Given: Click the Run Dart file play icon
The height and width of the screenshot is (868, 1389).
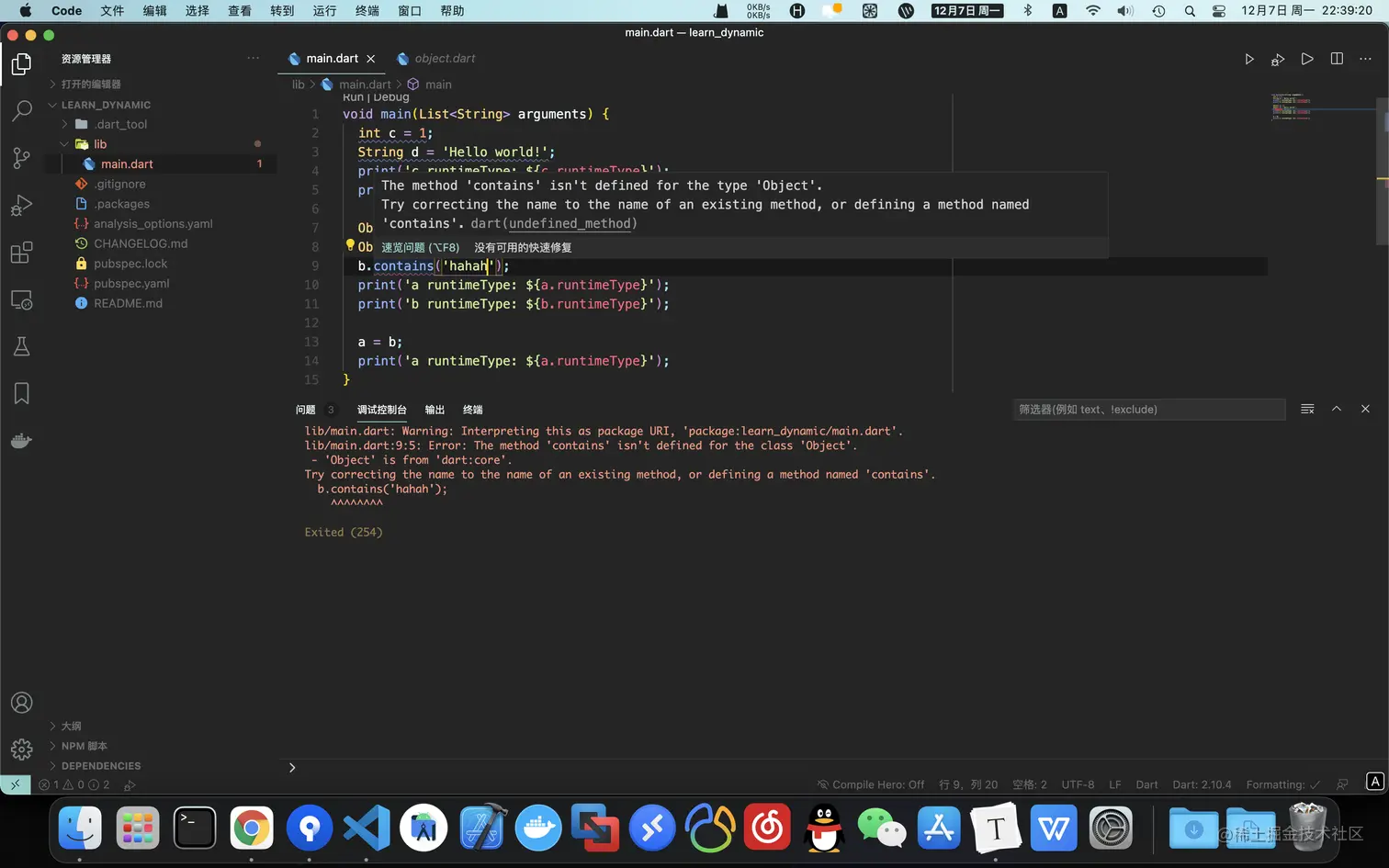Looking at the screenshot, I should point(1249,59).
